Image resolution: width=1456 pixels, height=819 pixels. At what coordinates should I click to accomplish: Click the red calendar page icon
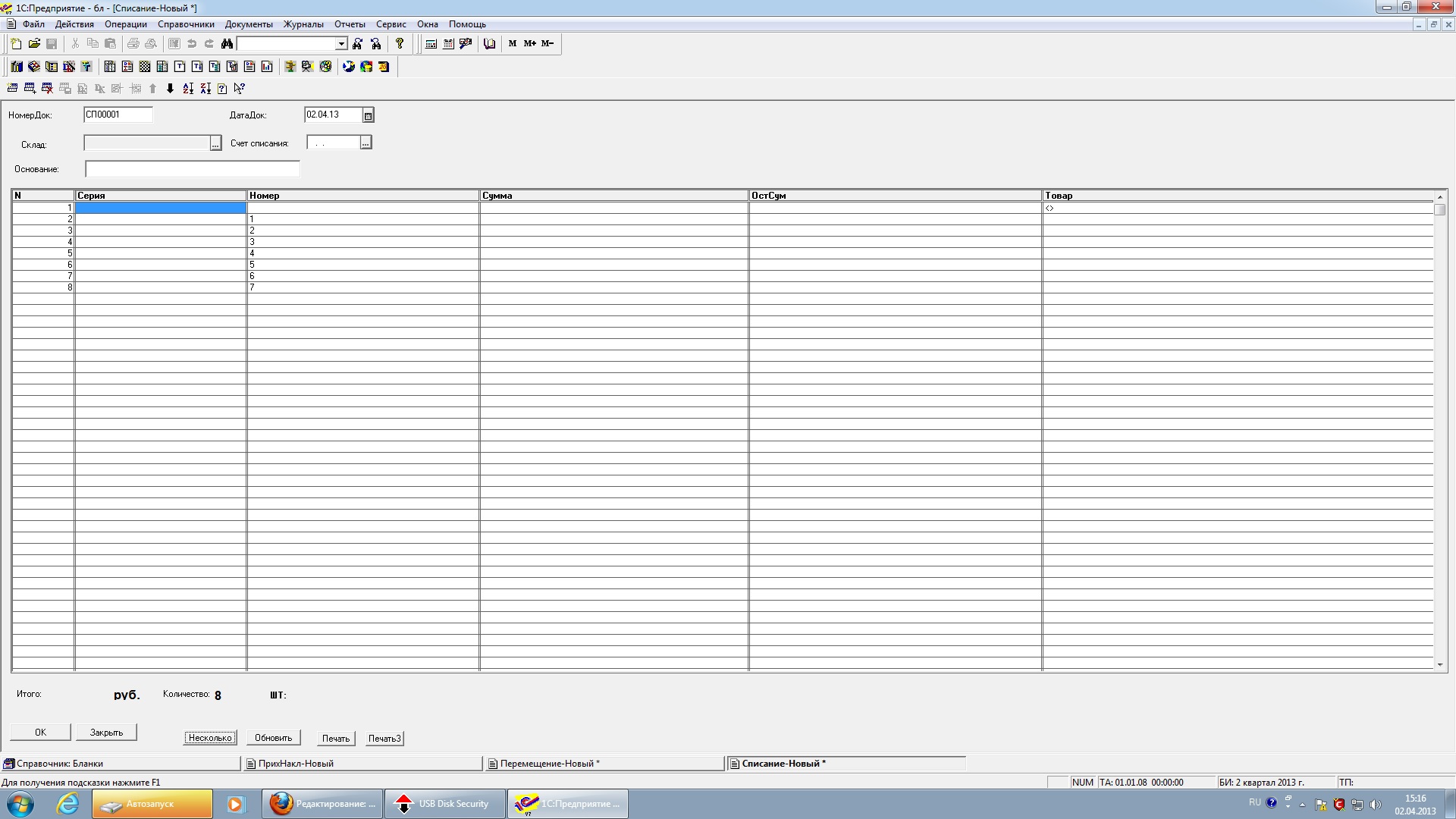tap(384, 67)
